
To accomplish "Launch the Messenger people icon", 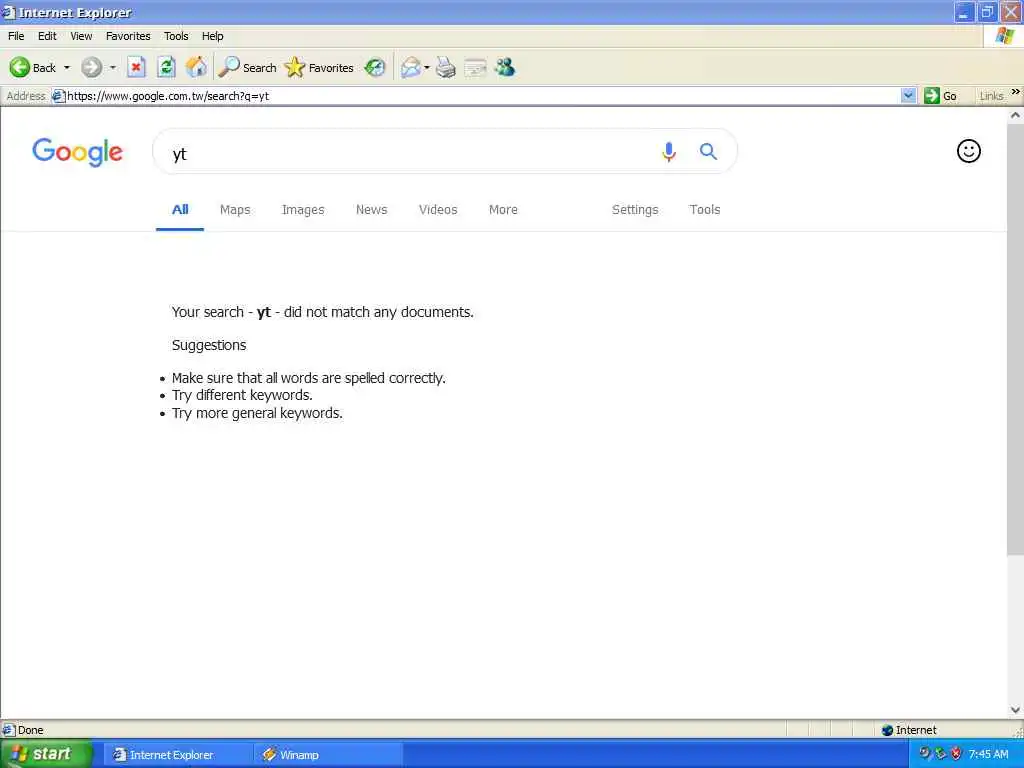I will click(x=505, y=67).
